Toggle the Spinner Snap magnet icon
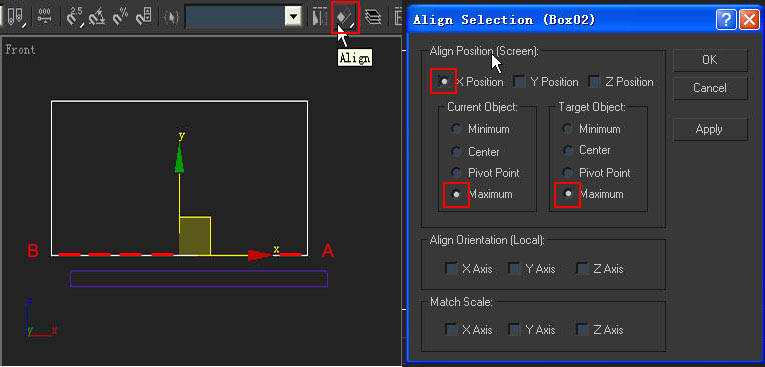This screenshot has height=367, width=765. pyautogui.click(x=144, y=18)
